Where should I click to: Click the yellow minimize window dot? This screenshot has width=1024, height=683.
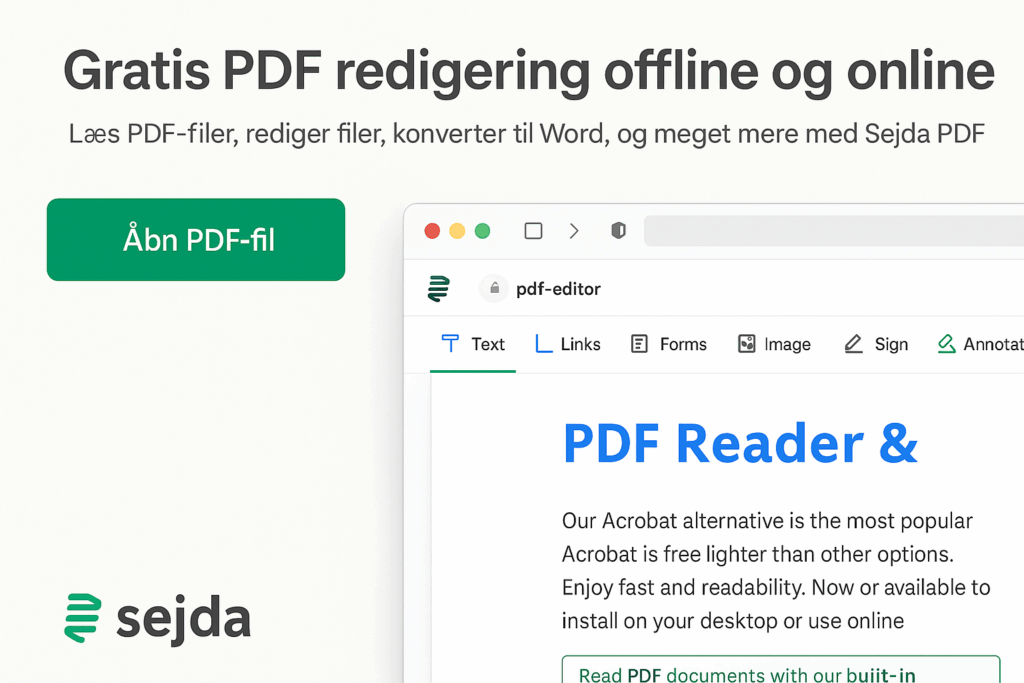(457, 231)
